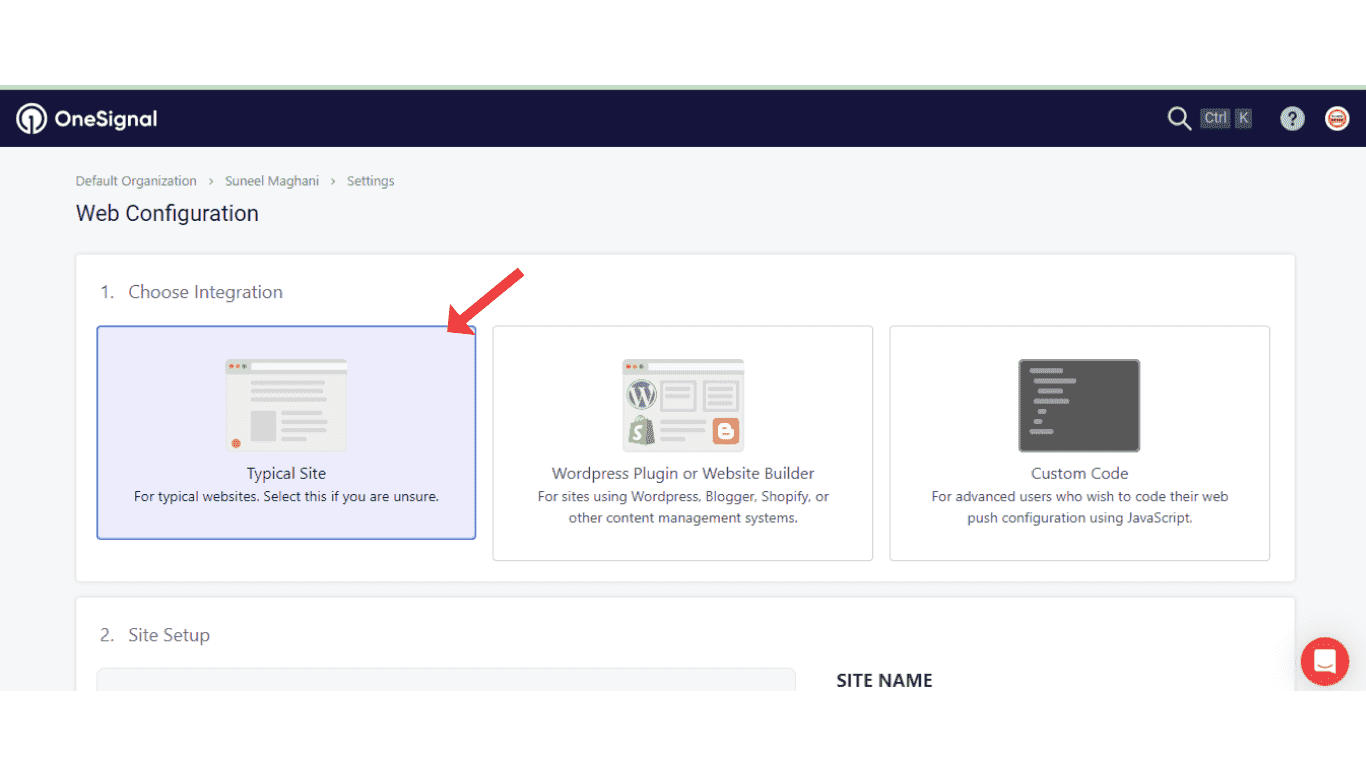Click the Site Setup step title
The image size is (1366, 768).
[169, 635]
